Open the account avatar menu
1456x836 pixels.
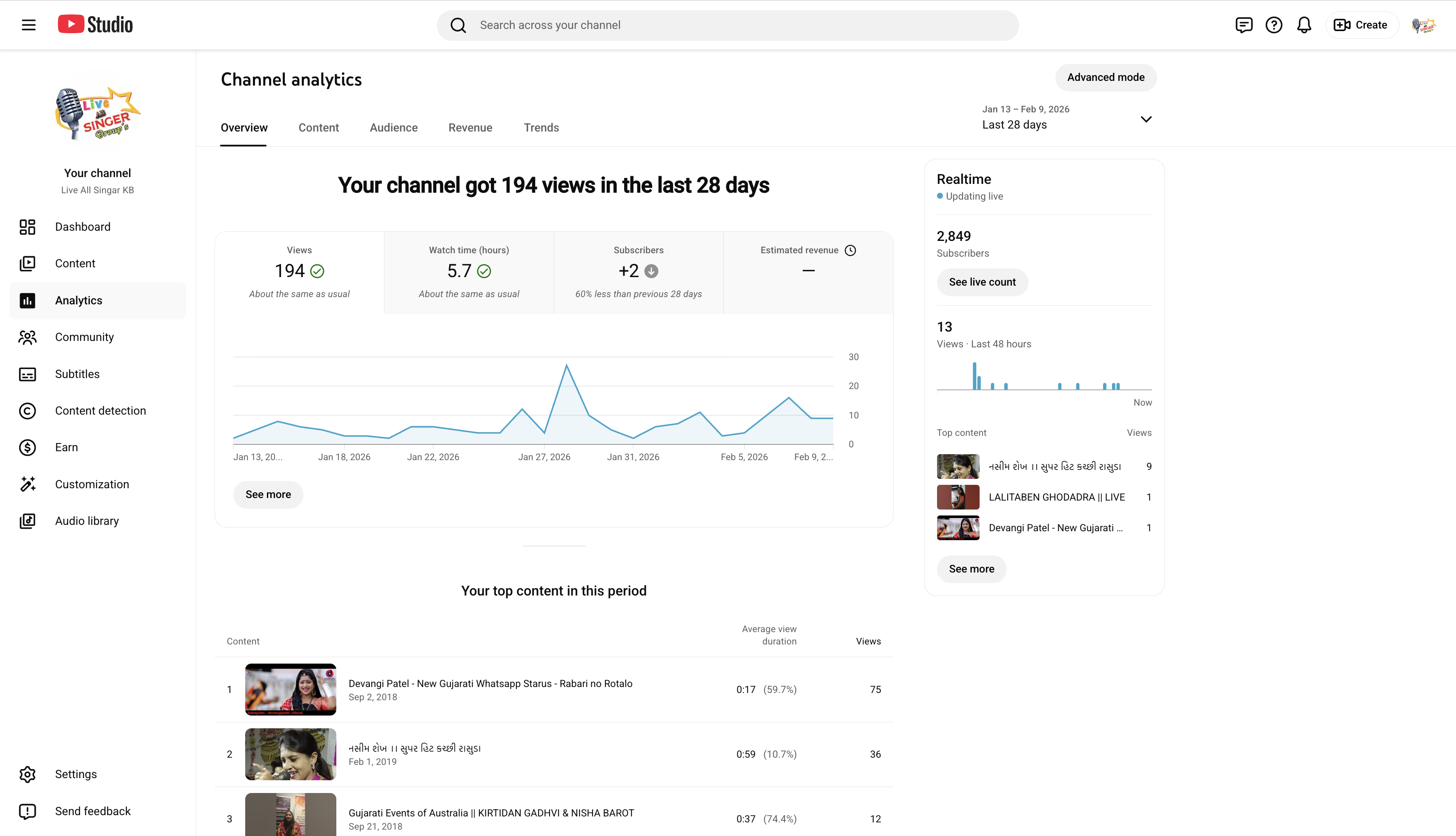[x=1424, y=25]
